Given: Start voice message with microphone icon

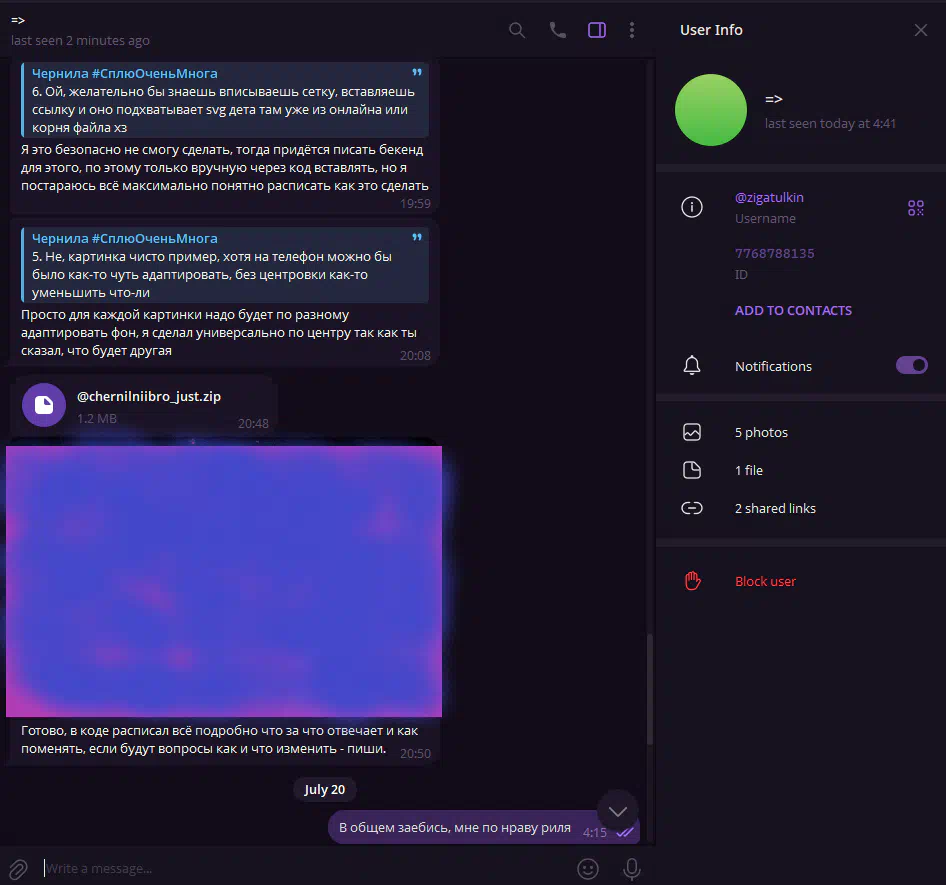Looking at the screenshot, I should click(632, 869).
